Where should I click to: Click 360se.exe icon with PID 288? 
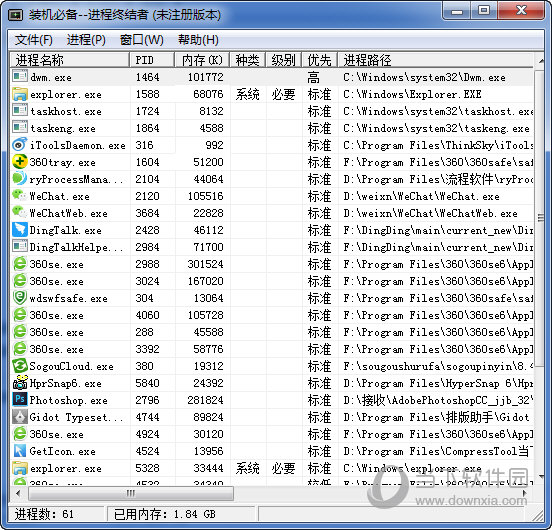(x=20, y=332)
